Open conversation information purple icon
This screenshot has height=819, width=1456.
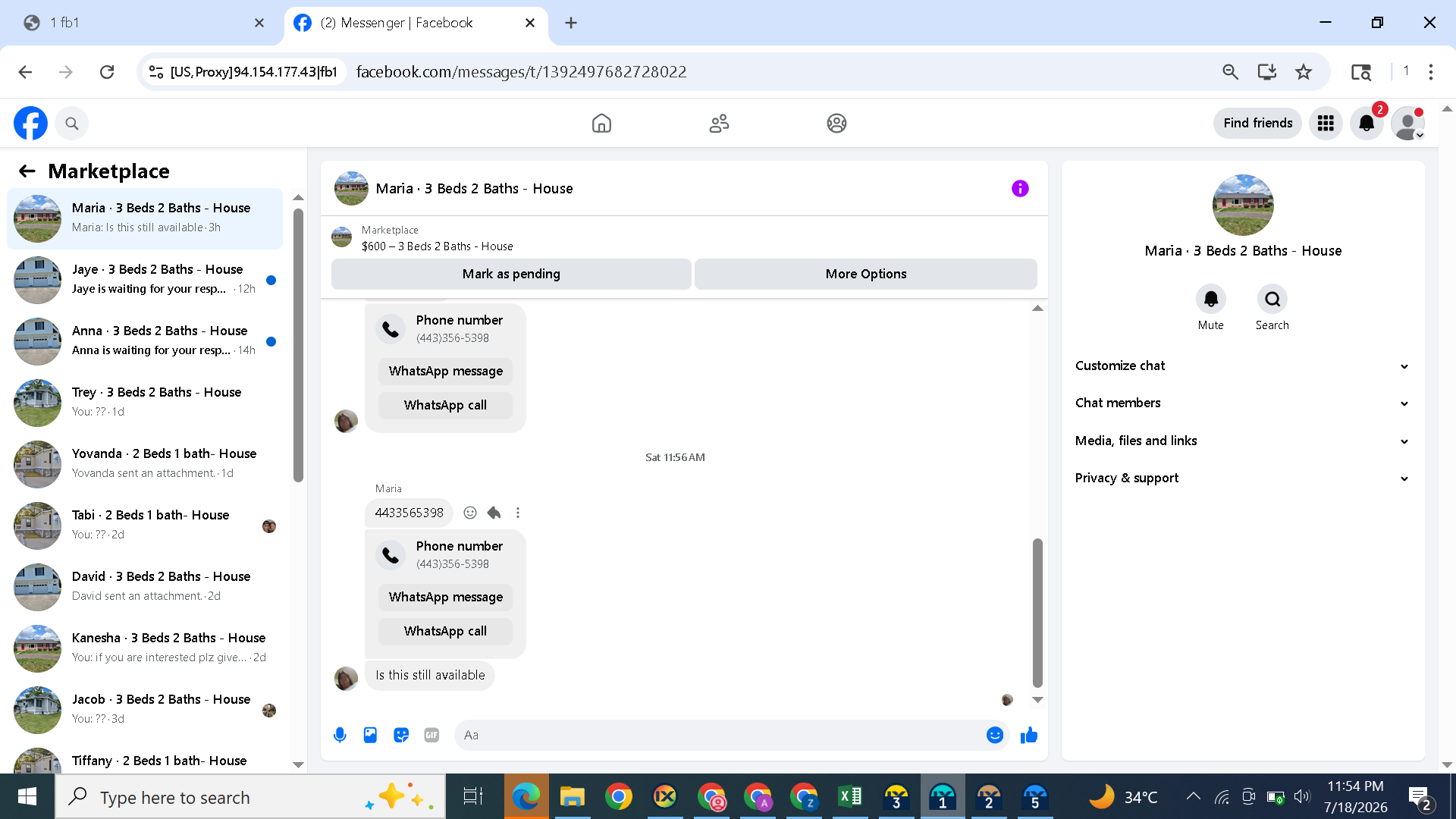[1020, 189]
